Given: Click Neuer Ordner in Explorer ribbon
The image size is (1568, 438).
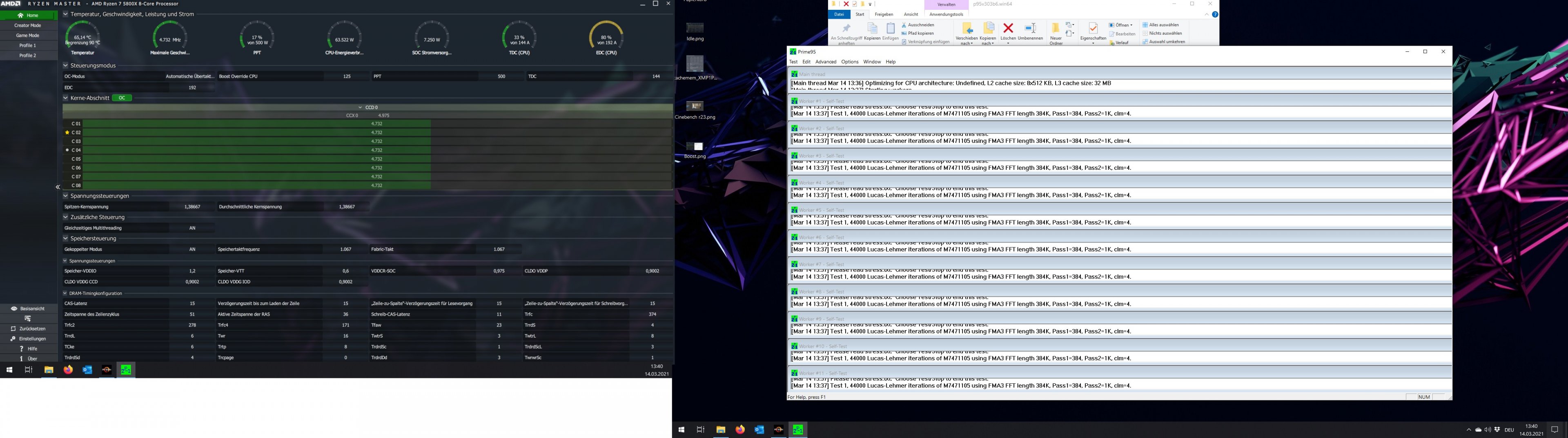Looking at the screenshot, I should click(1056, 33).
